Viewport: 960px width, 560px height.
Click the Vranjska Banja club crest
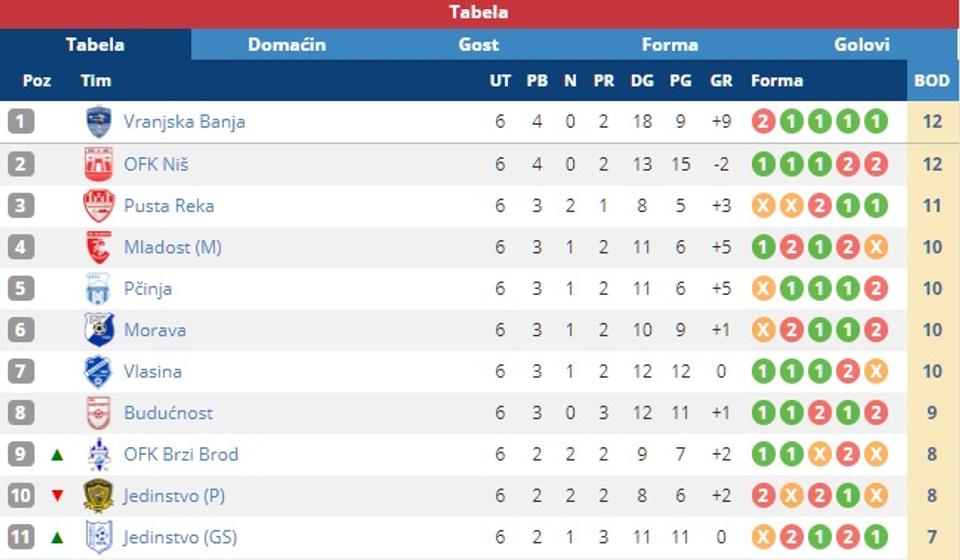tap(98, 122)
